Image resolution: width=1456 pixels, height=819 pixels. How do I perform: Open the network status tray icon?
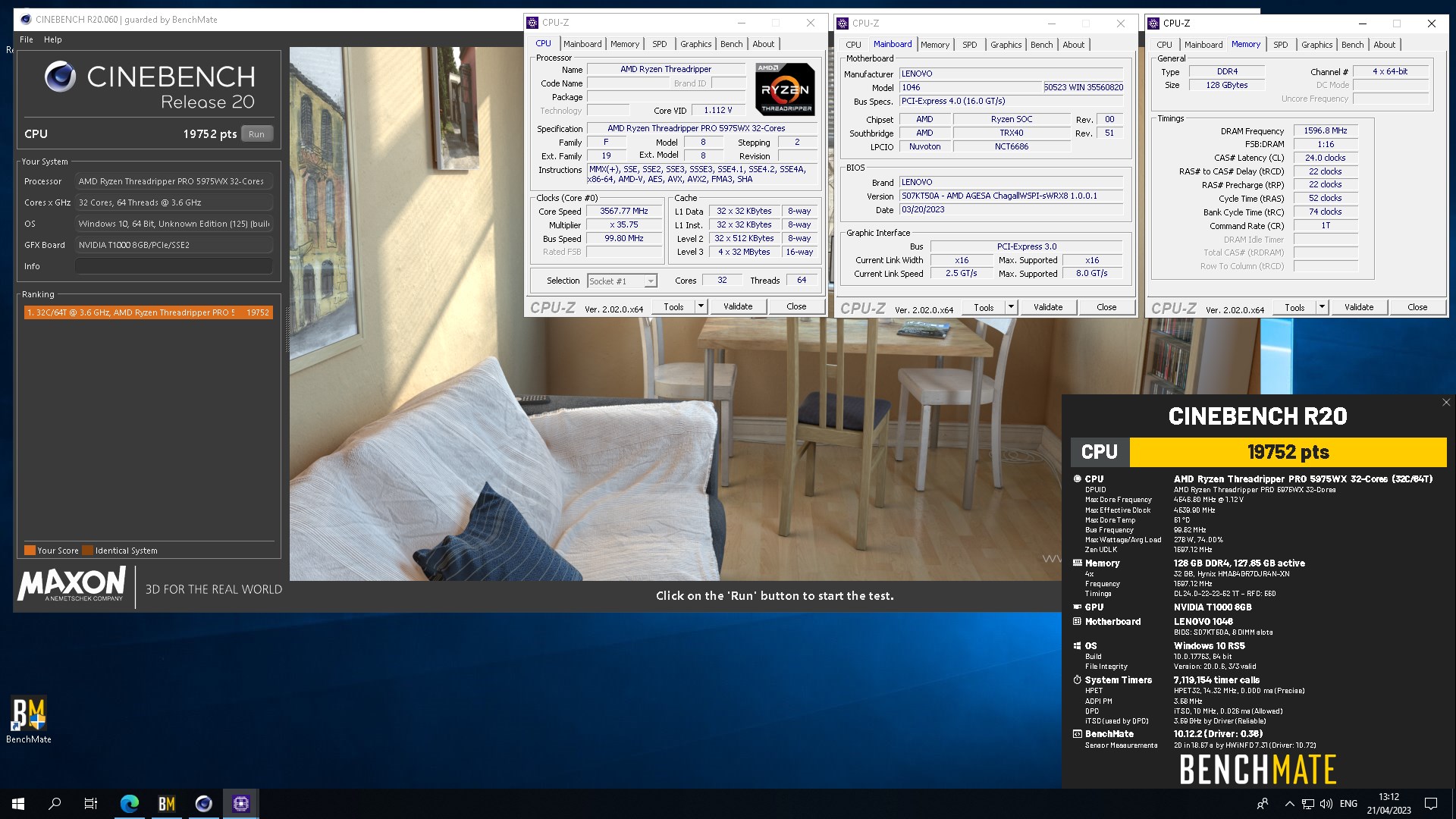click(1308, 804)
